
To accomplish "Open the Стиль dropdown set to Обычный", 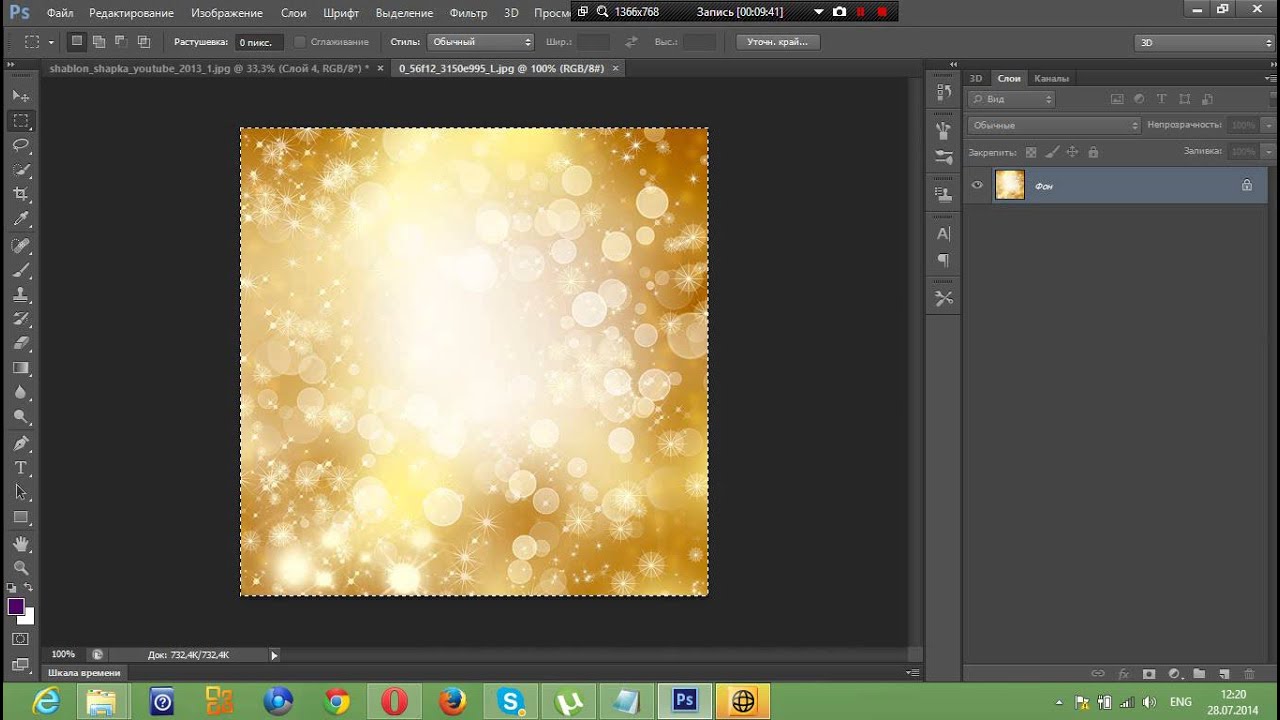I will tap(481, 42).
